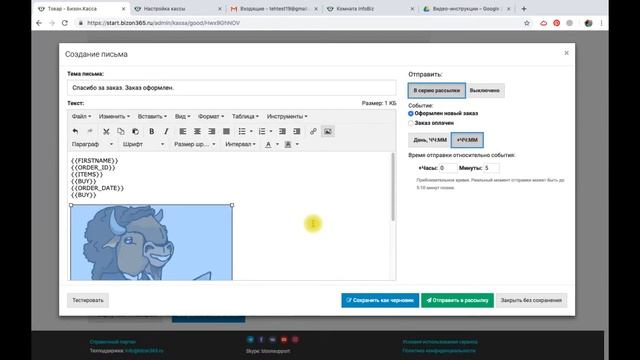Switch to 'Настройка кассы' browser tab

[x=178, y=9]
